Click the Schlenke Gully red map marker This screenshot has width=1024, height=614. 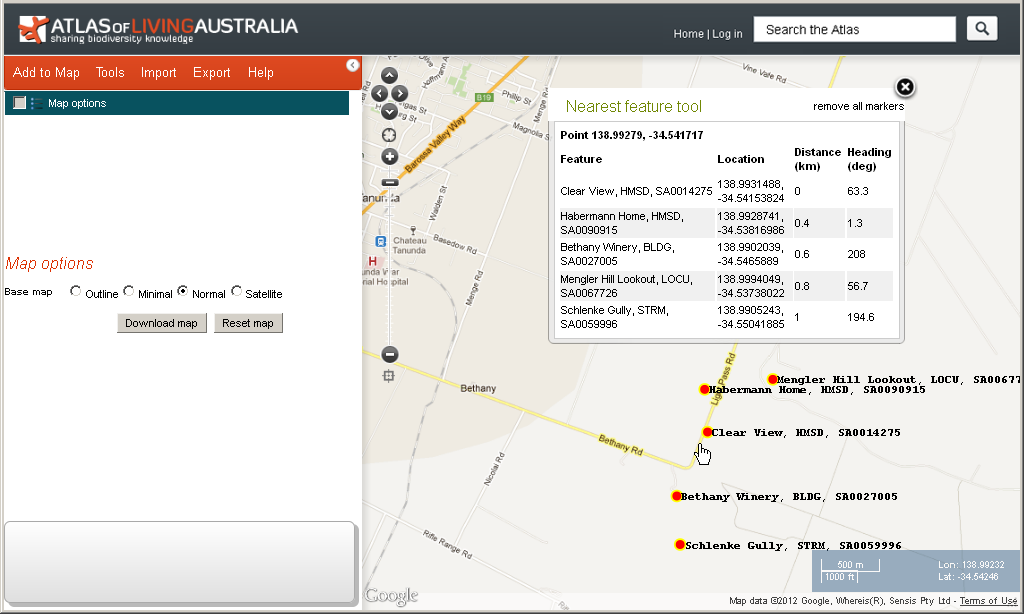pos(680,545)
